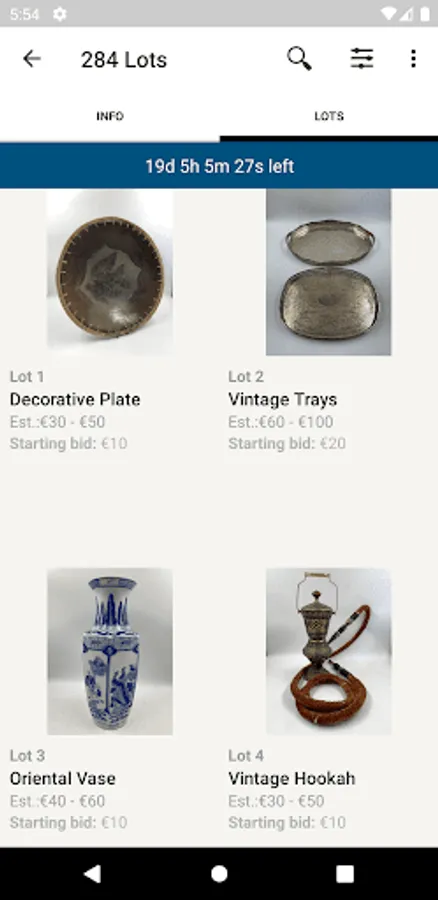Tap Android back navigation triangle
438x900 pixels.
pos(92,874)
